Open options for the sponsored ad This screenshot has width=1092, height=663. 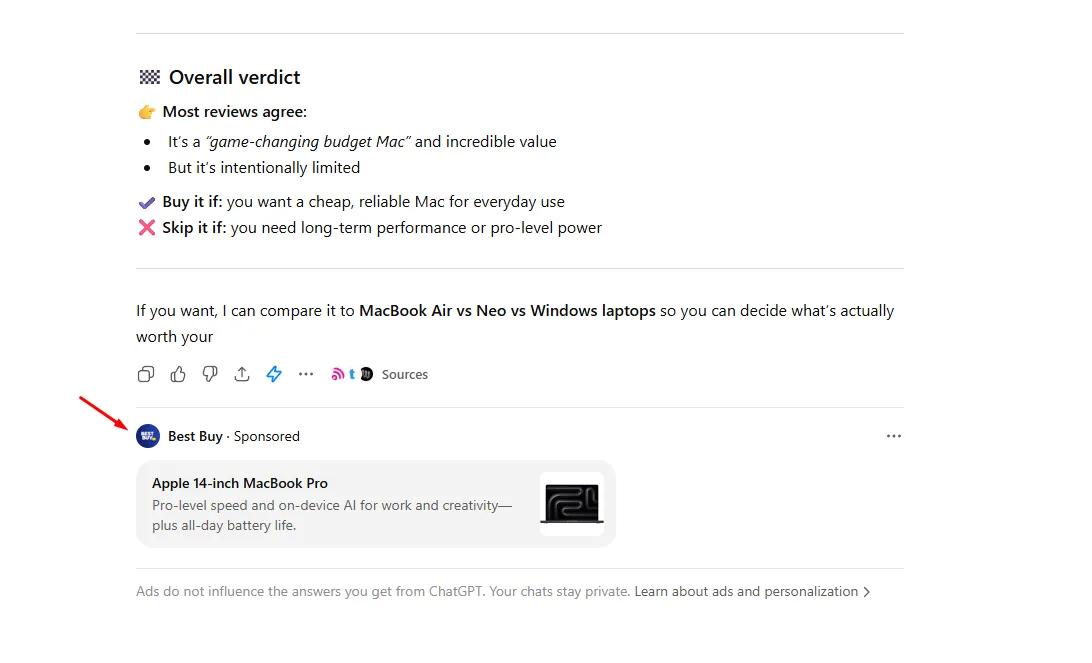pos(893,434)
